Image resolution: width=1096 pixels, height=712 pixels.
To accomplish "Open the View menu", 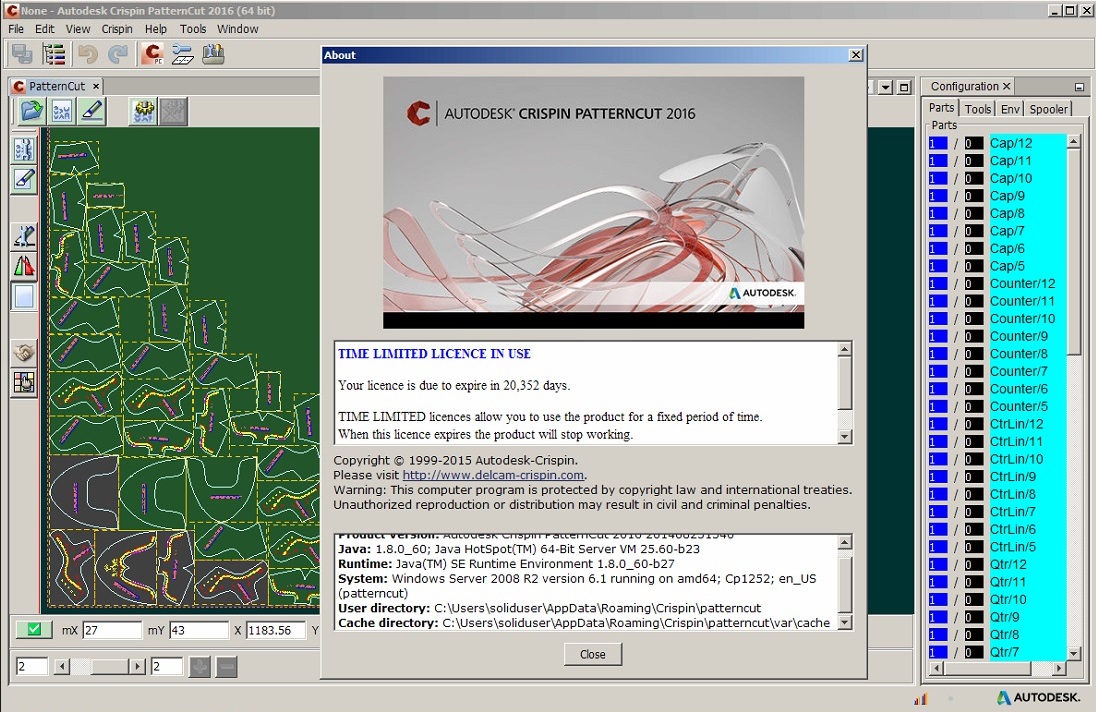I will [78, 29].
